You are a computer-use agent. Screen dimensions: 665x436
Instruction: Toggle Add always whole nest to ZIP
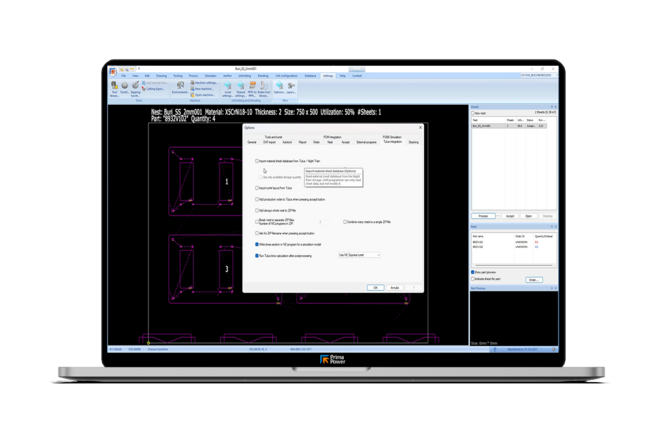click(257, 210)
